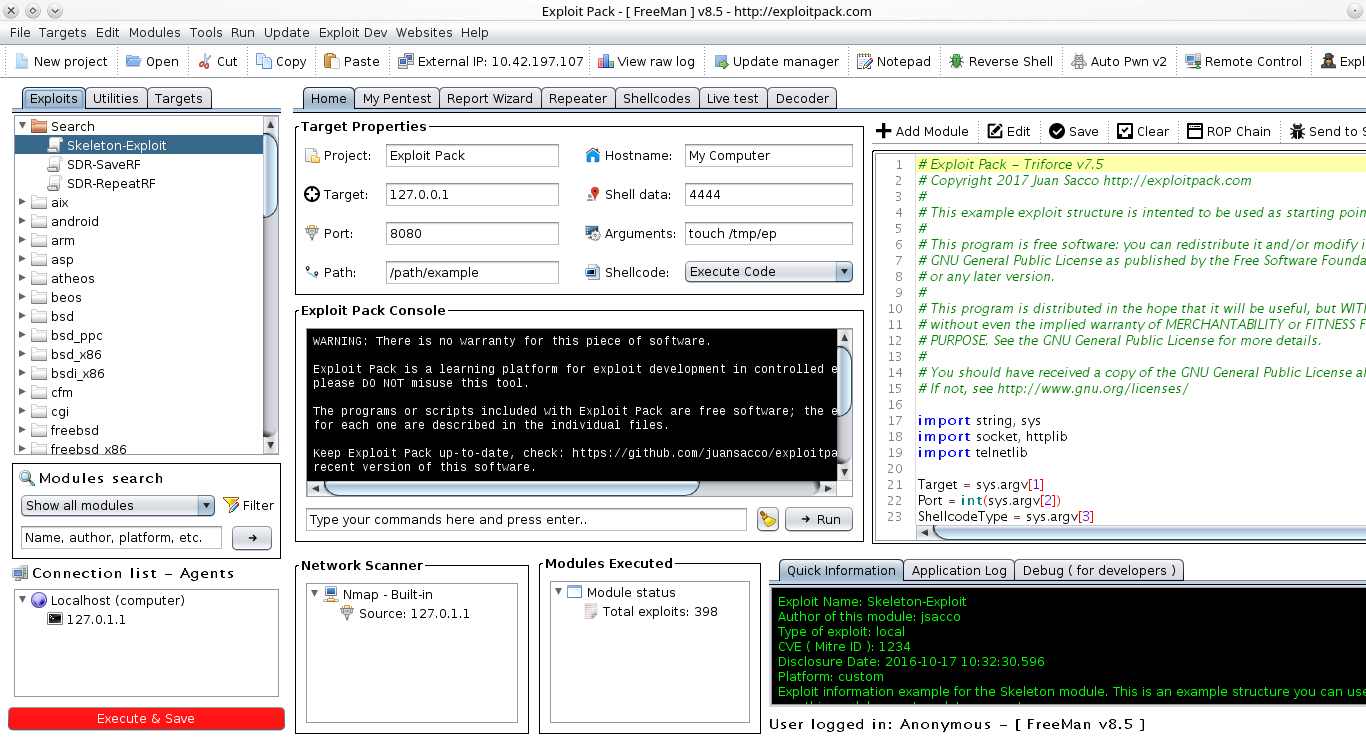
Task: Open the Report Wizard tab
Action: coord(490,98)
